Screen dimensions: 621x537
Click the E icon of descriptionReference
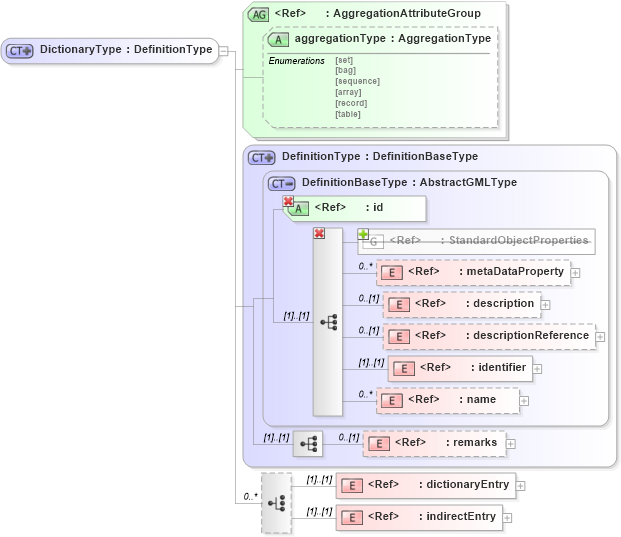coord(399,337)
